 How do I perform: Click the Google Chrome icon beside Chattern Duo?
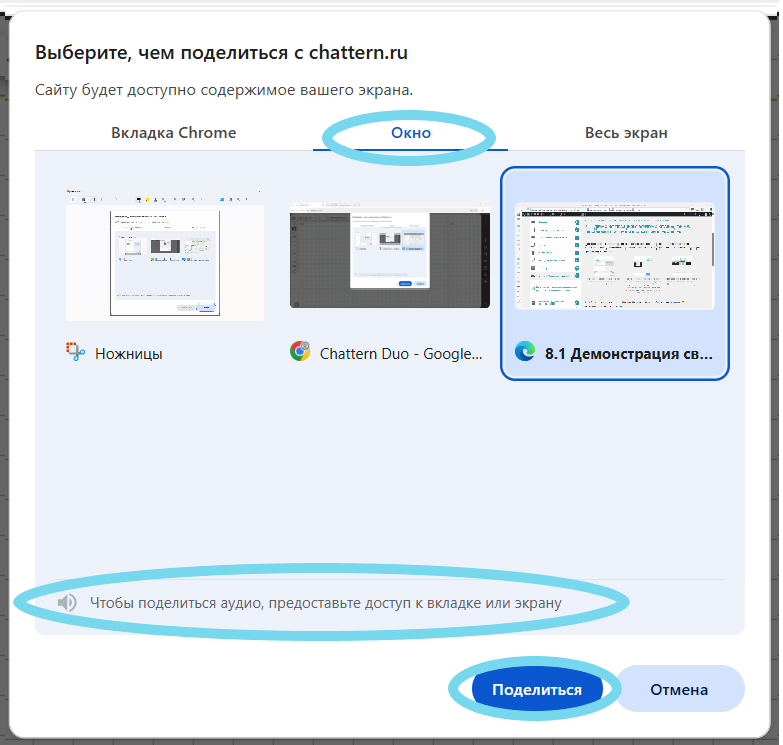(x=299, y=352)
